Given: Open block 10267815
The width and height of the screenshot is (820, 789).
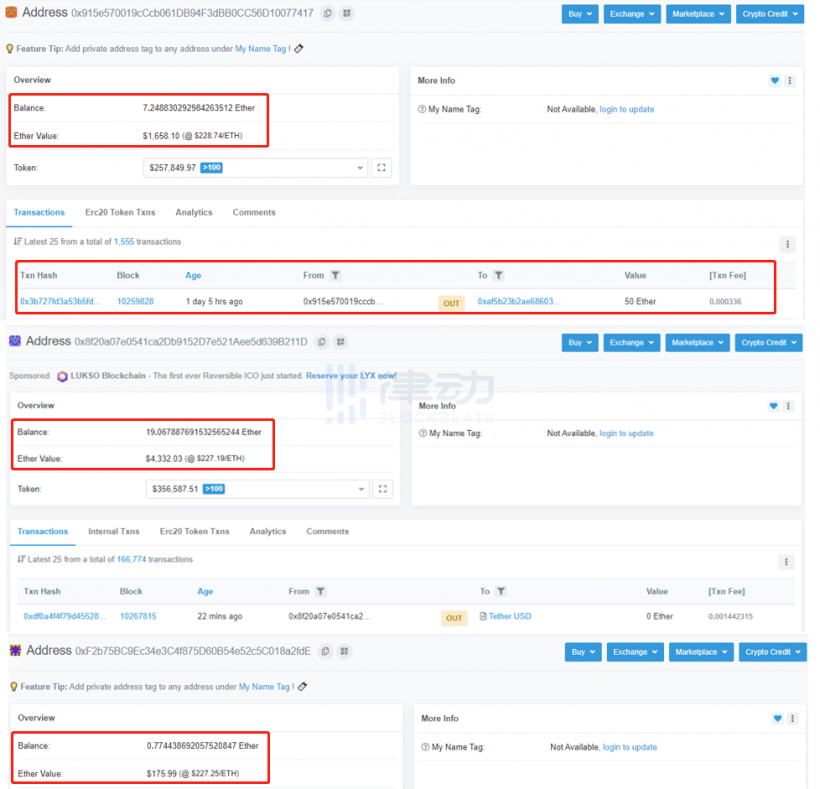Looking at the screenshot, I should [138, 616].
